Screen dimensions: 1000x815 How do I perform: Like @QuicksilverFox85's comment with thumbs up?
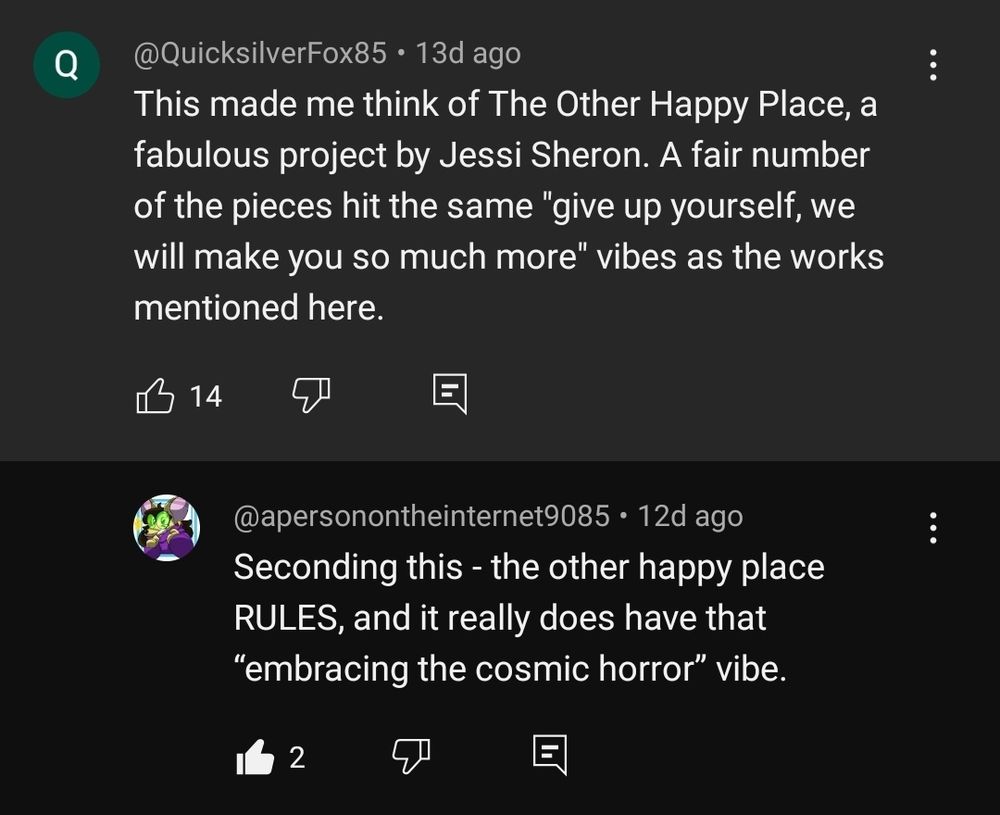tap(157, 396)
